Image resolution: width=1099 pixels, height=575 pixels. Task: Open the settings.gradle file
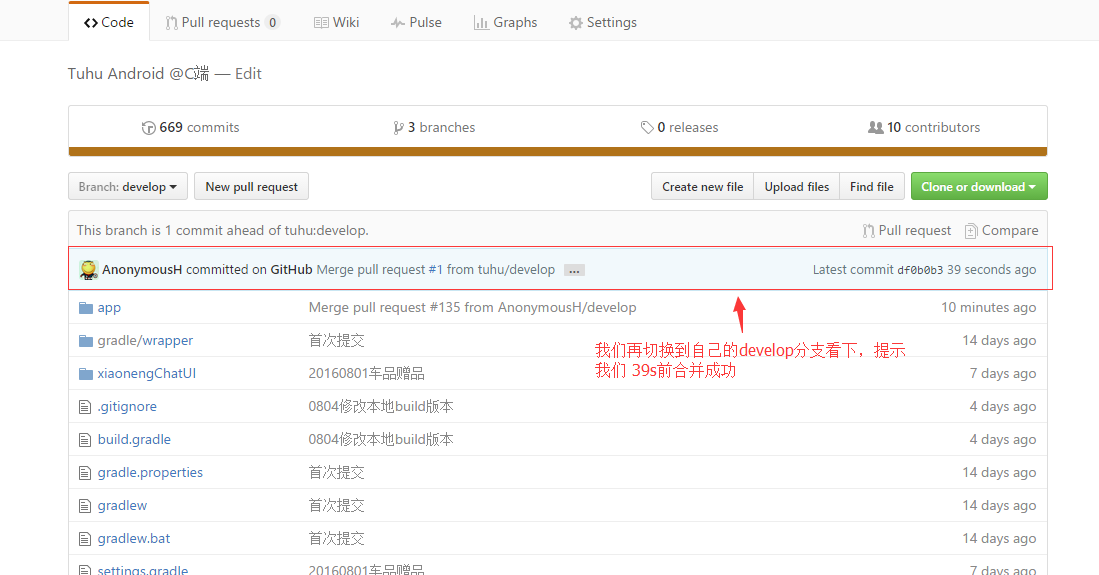click(x=142, y=569)
